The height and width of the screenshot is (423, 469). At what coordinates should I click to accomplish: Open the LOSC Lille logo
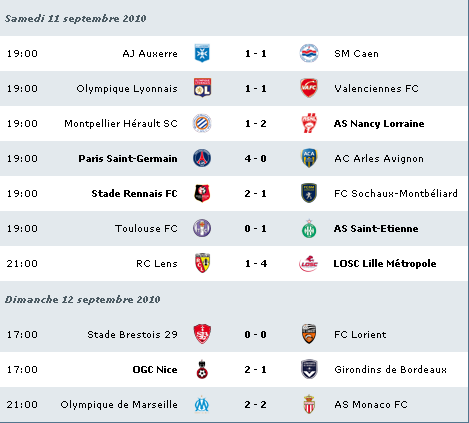pyautogui.click(x=309, y=263)
